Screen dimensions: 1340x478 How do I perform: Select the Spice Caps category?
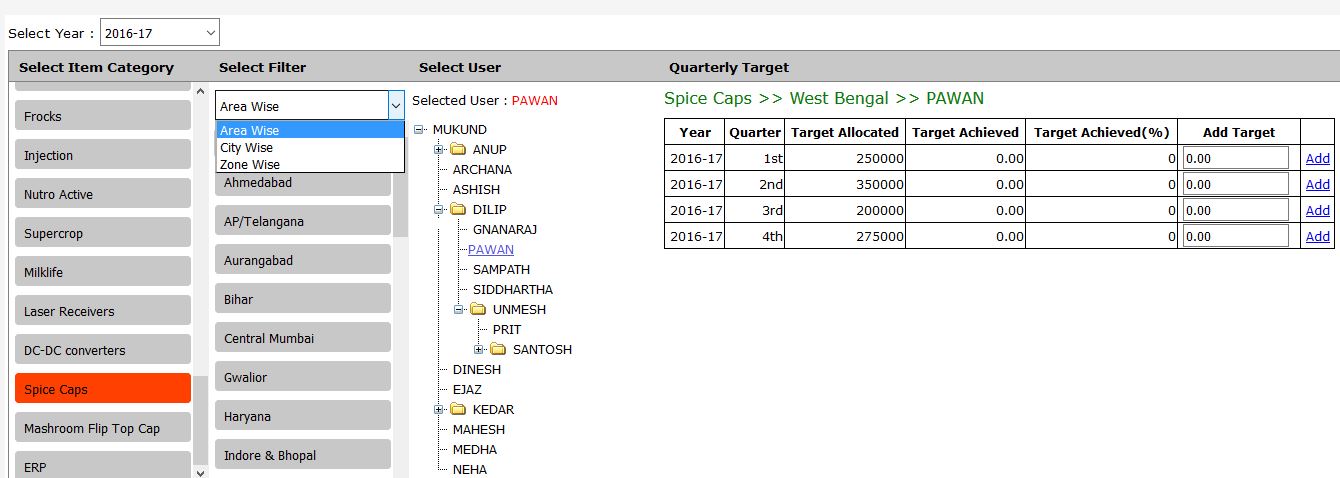coord(102,389)
